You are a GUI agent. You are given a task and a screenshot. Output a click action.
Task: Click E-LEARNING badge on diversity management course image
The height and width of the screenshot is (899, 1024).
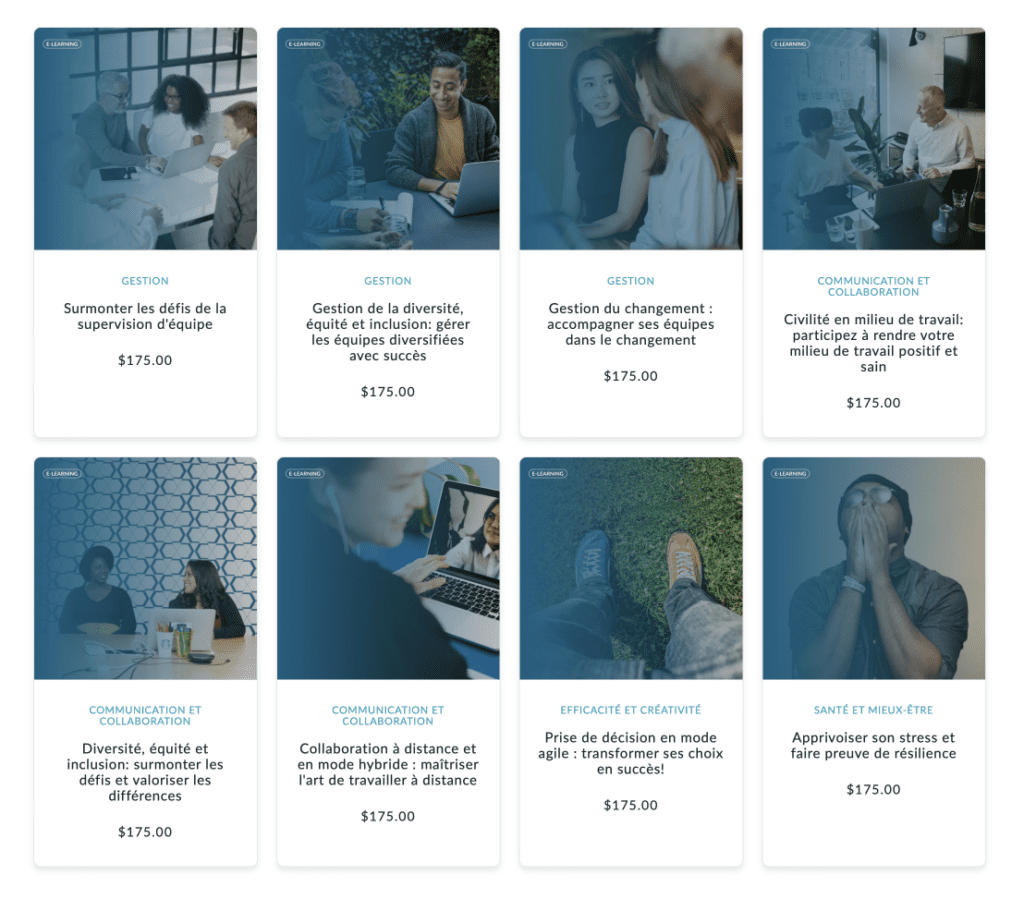pos(305,44)
